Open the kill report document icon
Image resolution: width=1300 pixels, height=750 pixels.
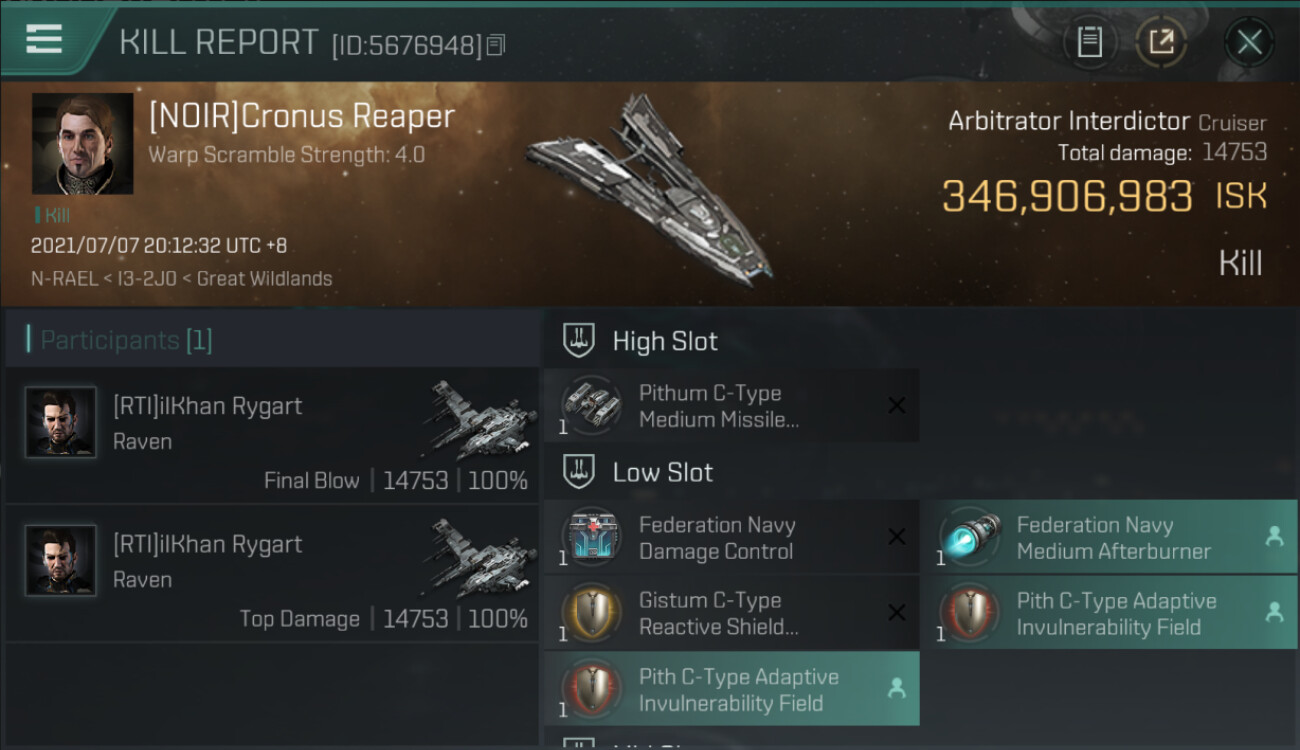click(x=1089, y=42)
